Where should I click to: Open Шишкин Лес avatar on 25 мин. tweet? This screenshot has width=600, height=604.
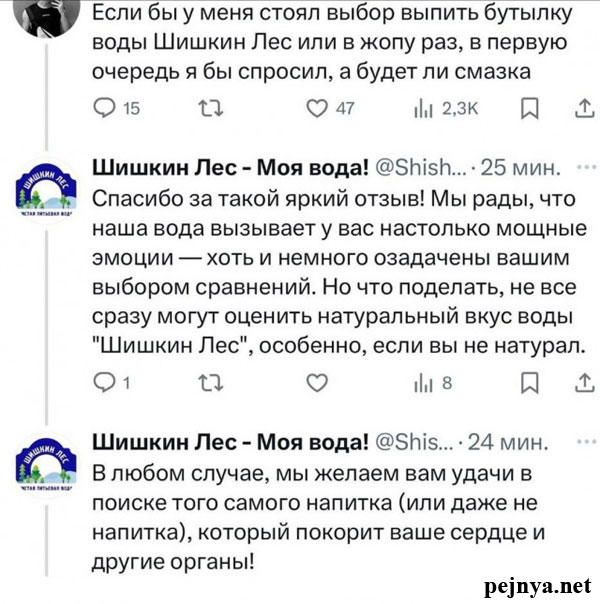[45, 188]
